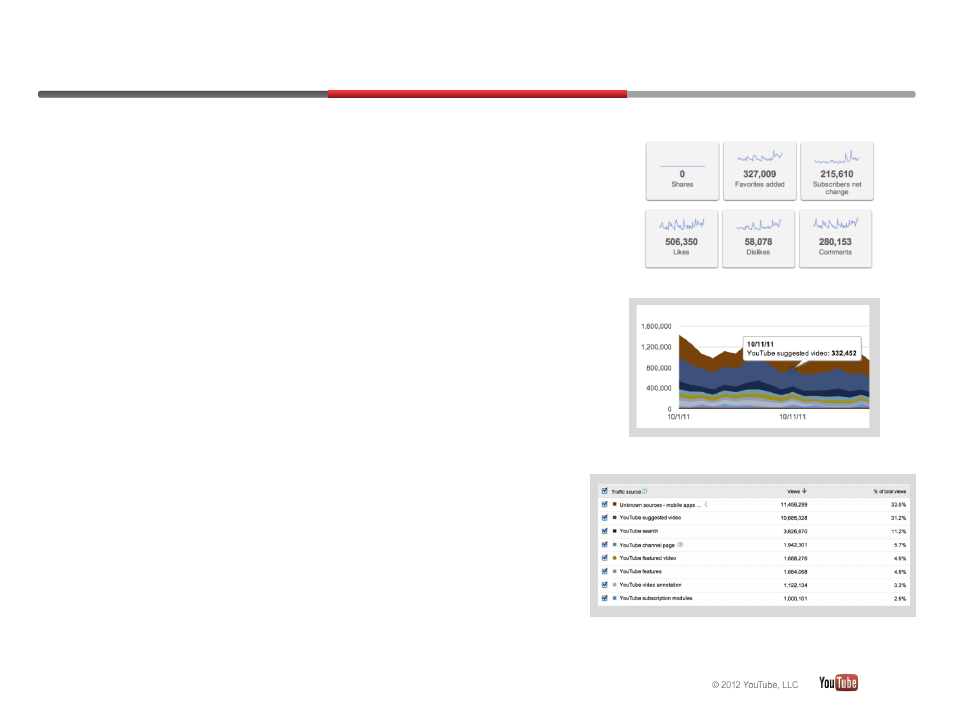
Task: Open the Shares metric card
Action: pos(681,171)
